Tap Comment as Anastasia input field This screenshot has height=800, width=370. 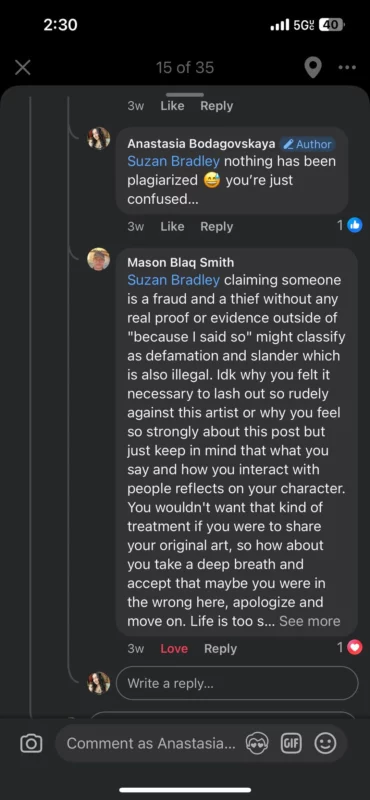(151, 743)
